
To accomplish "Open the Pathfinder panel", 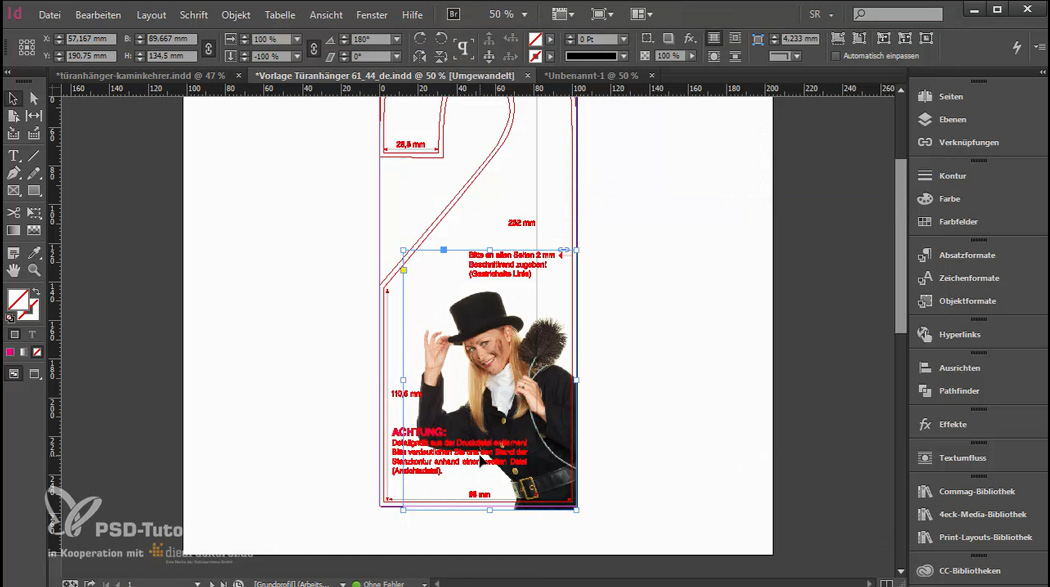I will [x=958, y=391].
